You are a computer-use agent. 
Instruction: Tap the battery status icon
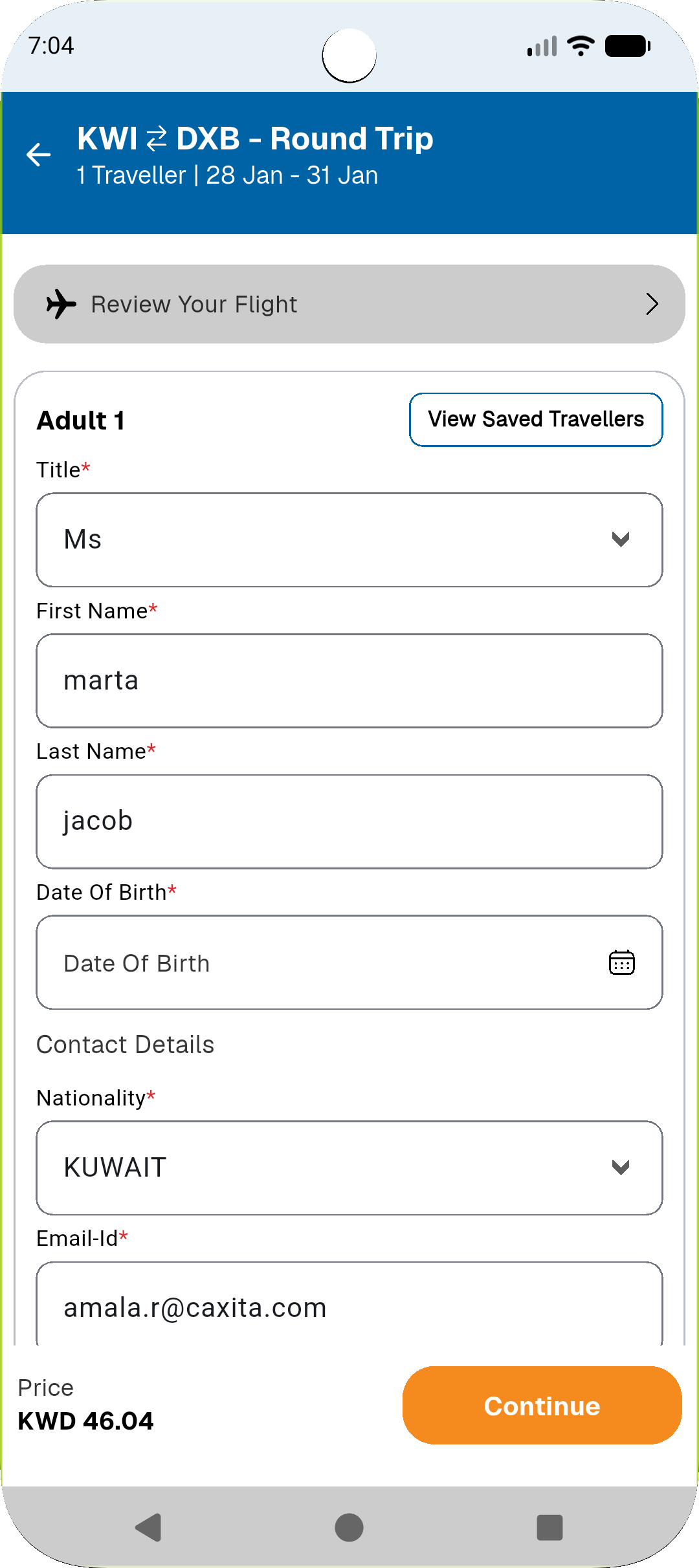[627, 46]
